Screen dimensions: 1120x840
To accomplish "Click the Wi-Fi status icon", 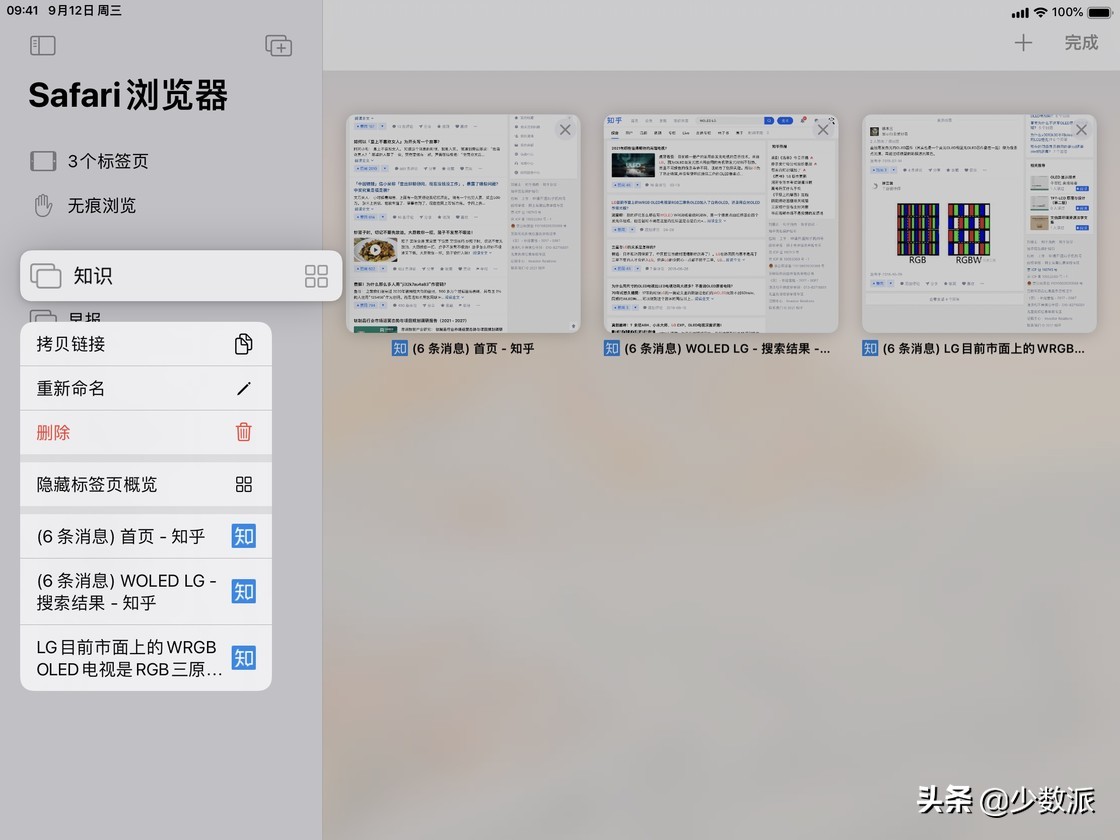I will pos(1041,12).
